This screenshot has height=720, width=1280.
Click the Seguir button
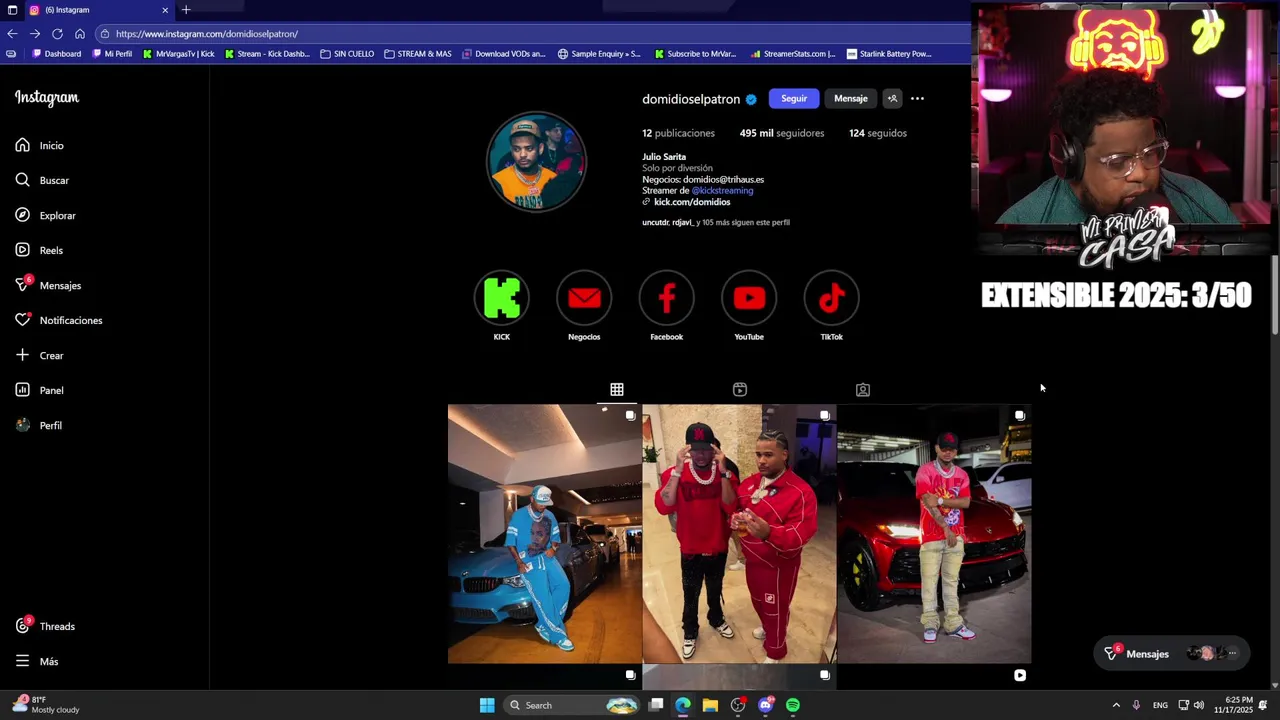point(794,99)
